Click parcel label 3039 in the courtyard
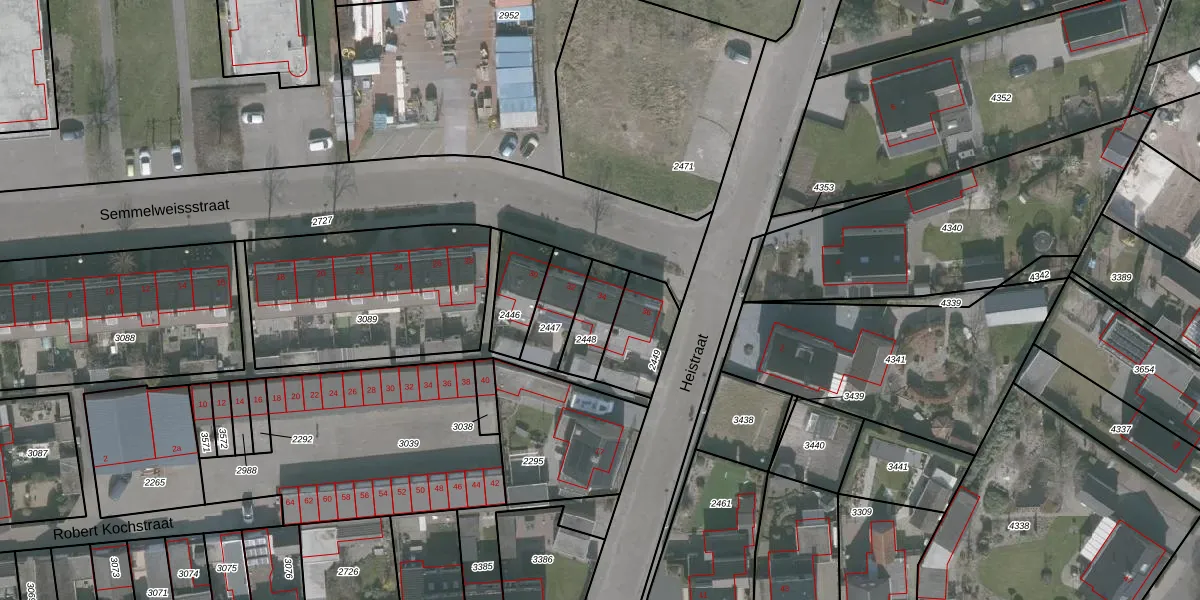This screenshot has height=600, width=1200. pos(408,443)
